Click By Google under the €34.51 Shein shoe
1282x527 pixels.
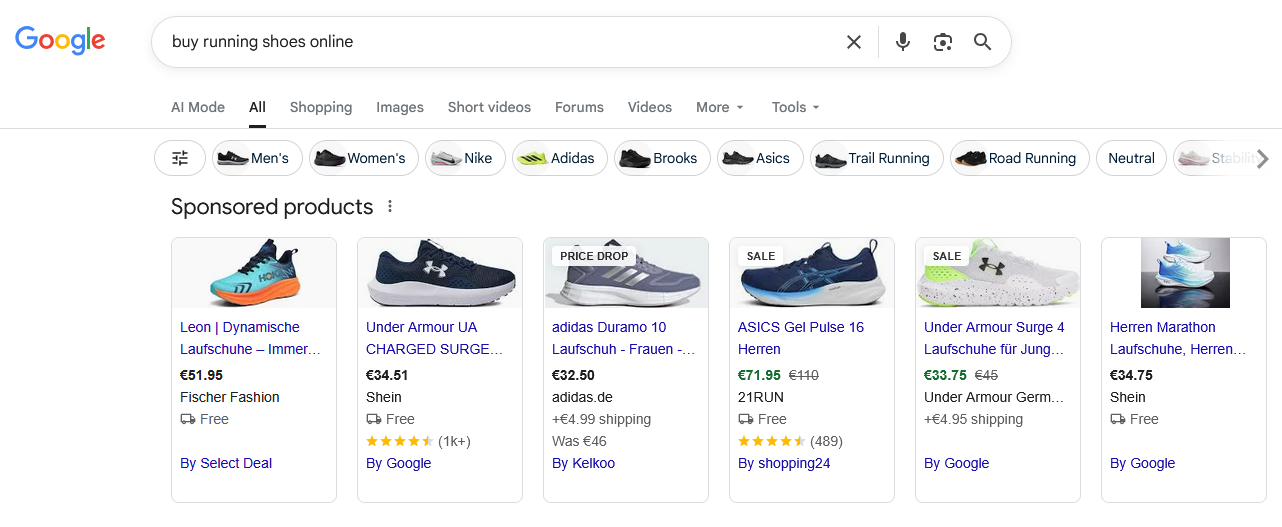[x=399, y=463]
